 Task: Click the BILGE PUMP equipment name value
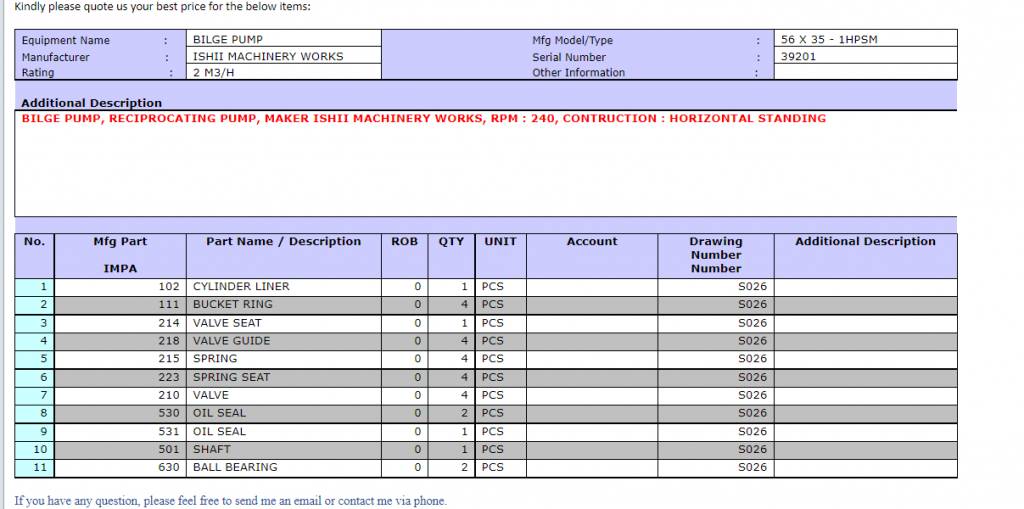point(228,39)
